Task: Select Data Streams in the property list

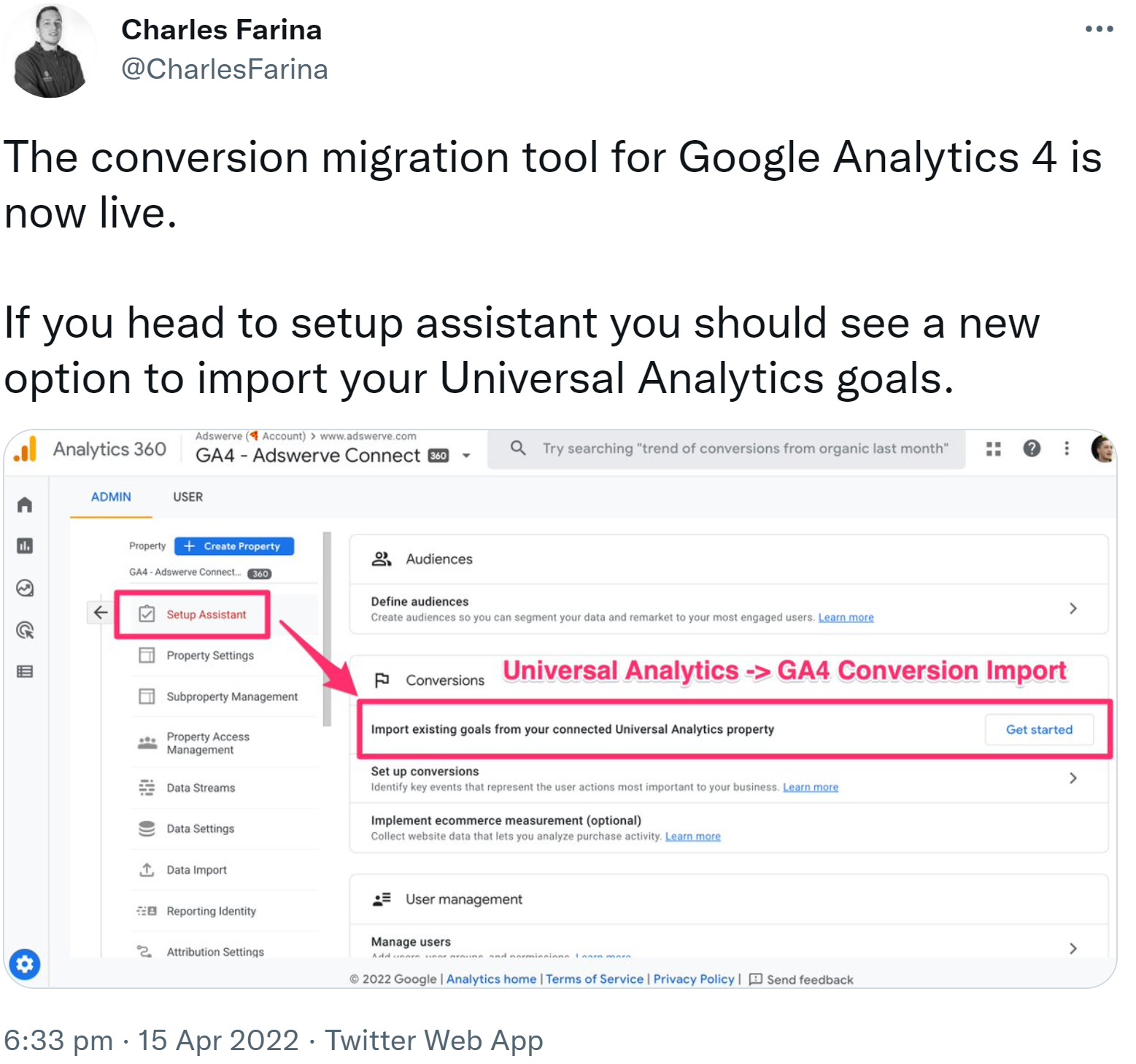Action: pos(201,788)
